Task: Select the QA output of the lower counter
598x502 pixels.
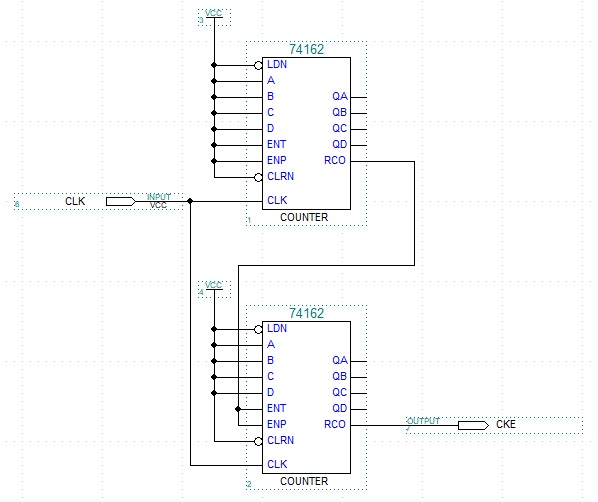Action: tap(340, 360)
